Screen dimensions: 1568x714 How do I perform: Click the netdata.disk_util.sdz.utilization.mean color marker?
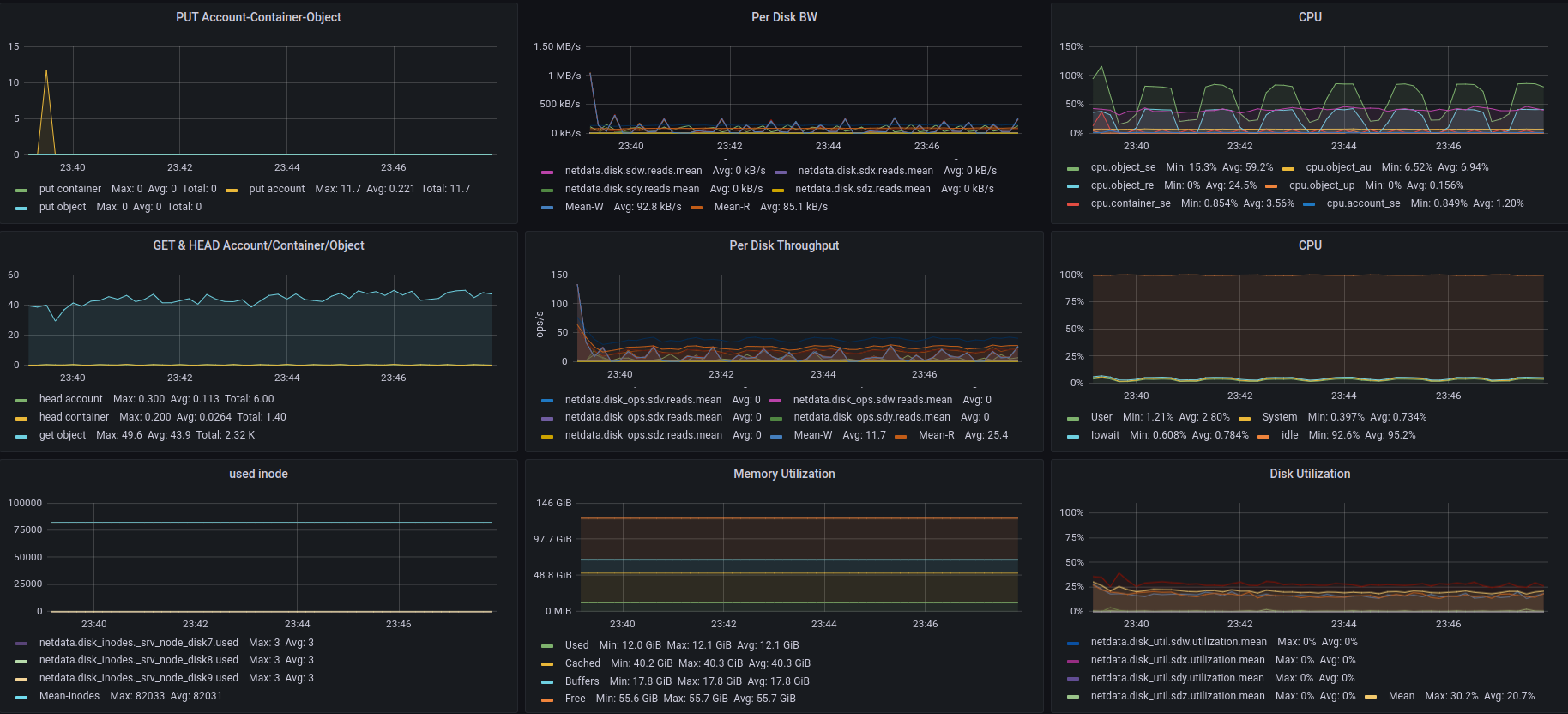point(1073,697)
